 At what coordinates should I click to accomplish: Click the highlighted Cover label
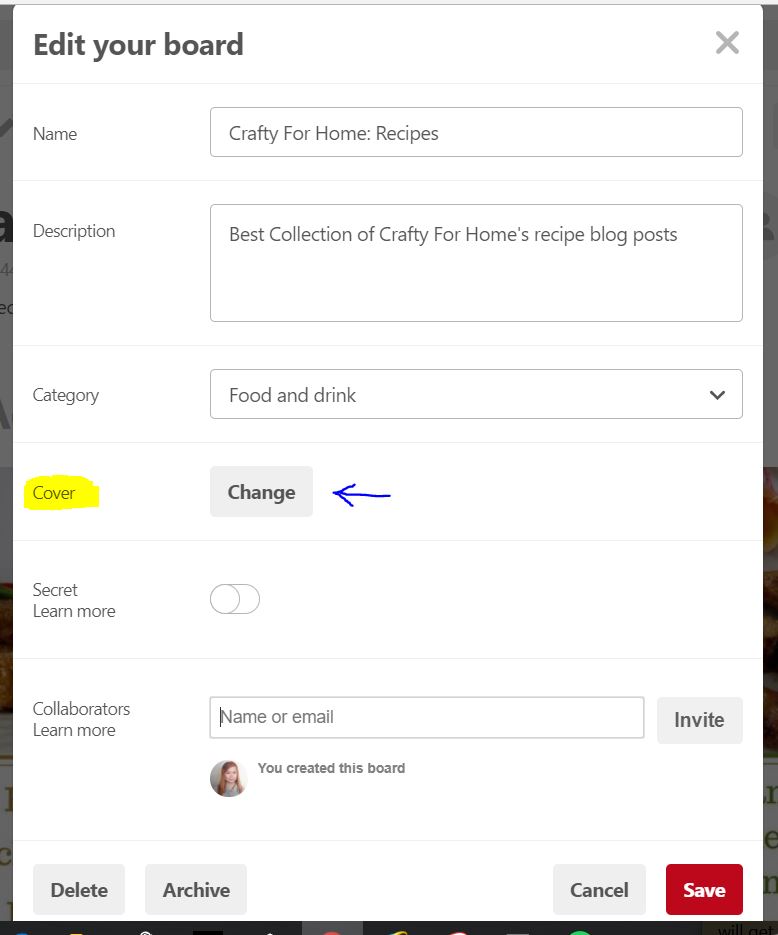[x=54, y=493]
